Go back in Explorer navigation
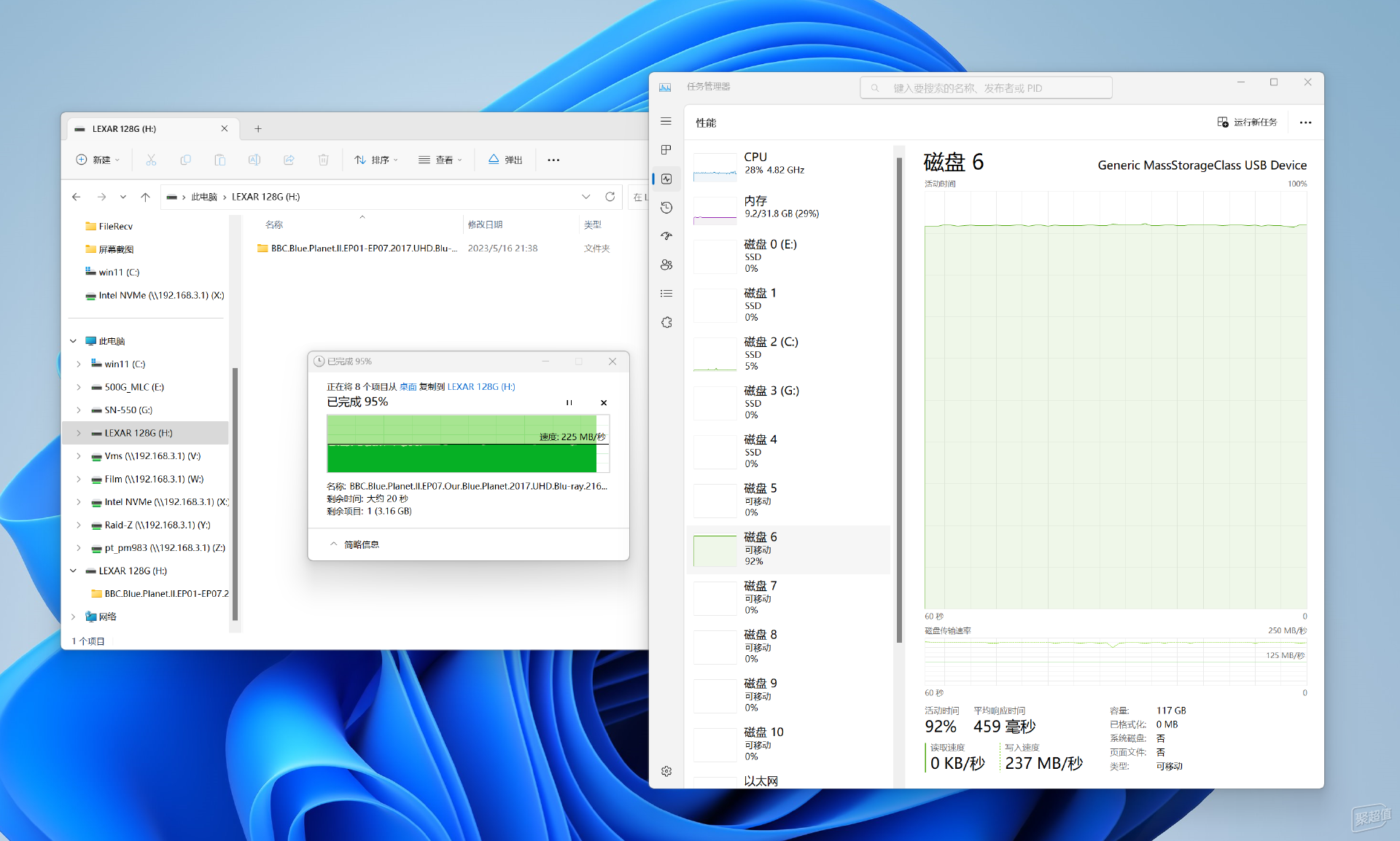Image resolution: width=1400 pixels, height=841 pixels. [x=77, y=197]
